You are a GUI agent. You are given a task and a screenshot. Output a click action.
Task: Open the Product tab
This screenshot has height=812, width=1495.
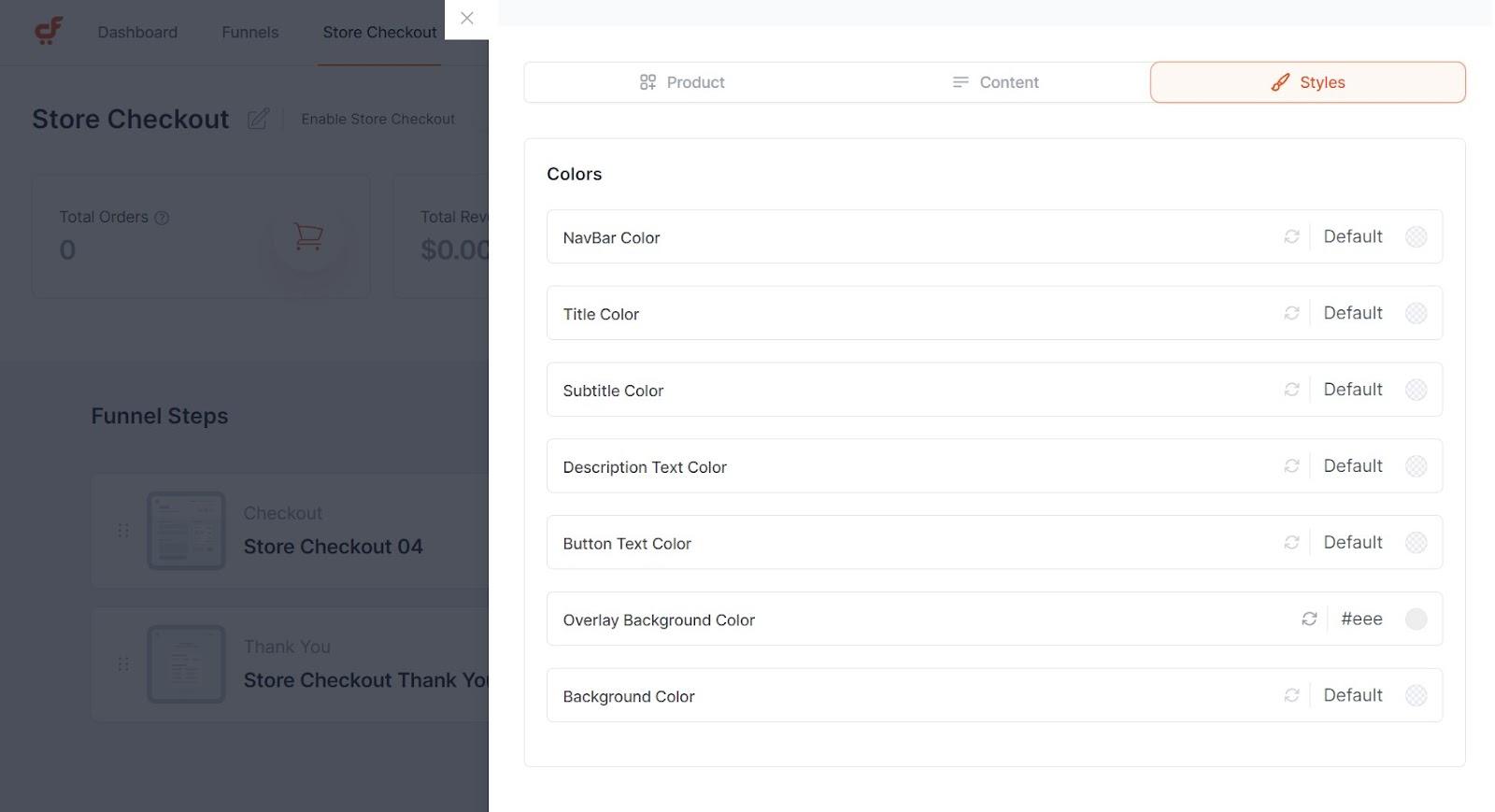tap(681, 82)
